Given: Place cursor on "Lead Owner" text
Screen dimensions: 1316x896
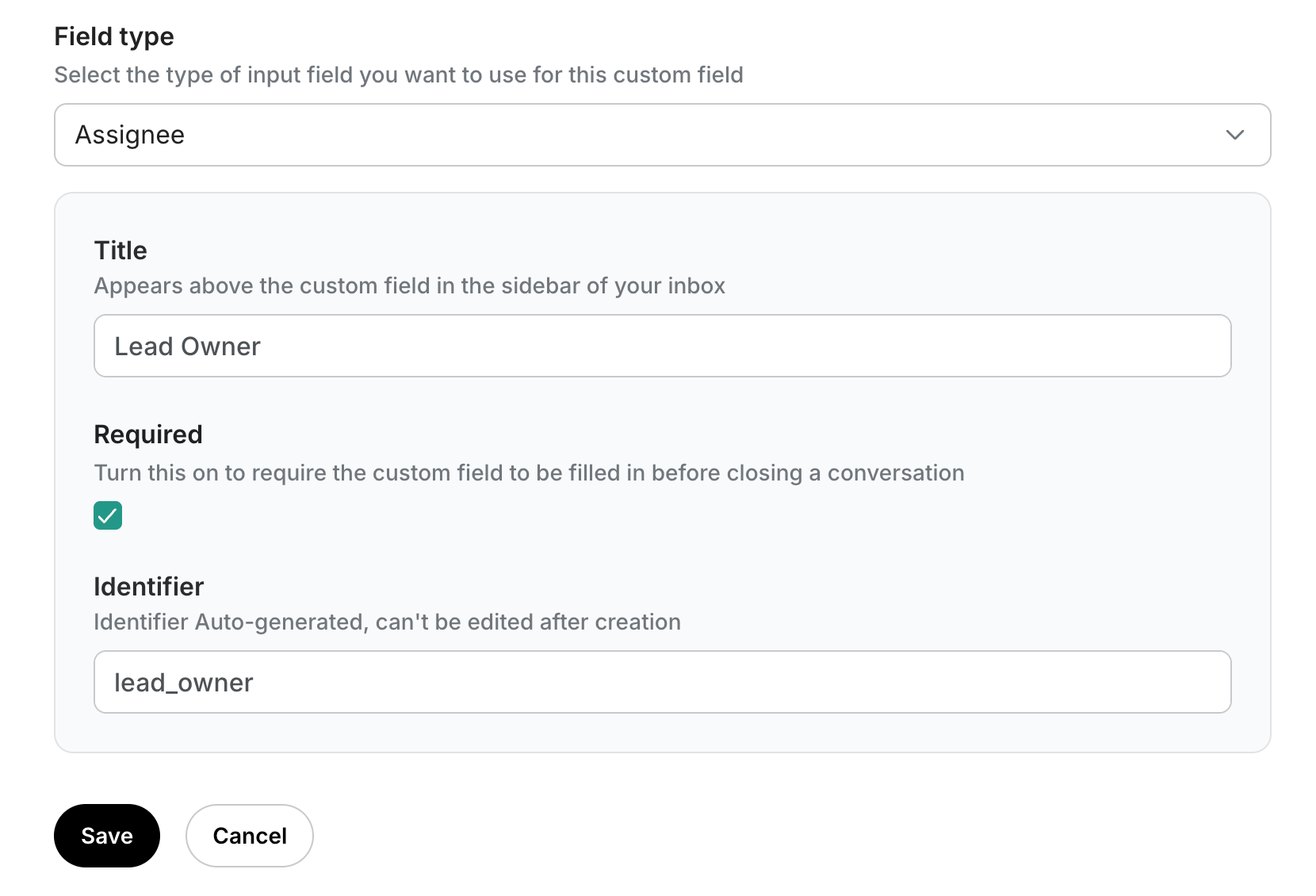Looking at the screenshot, I should pyautogui.click(x=188, y=347).
